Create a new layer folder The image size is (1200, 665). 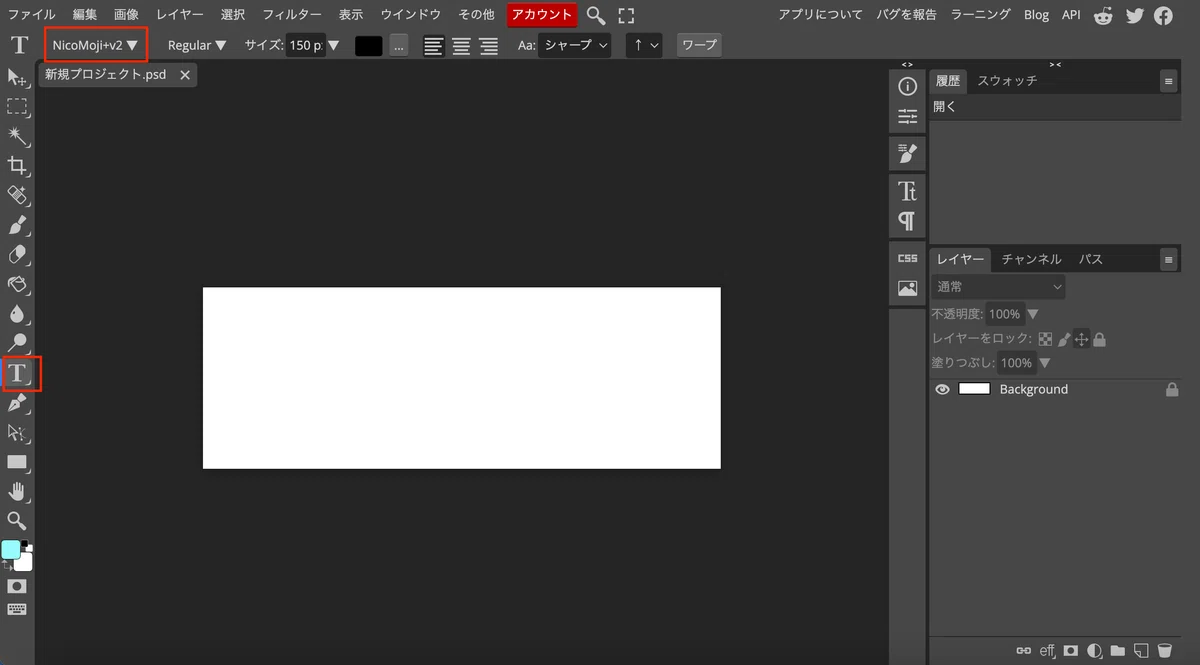click(1118, 650)
